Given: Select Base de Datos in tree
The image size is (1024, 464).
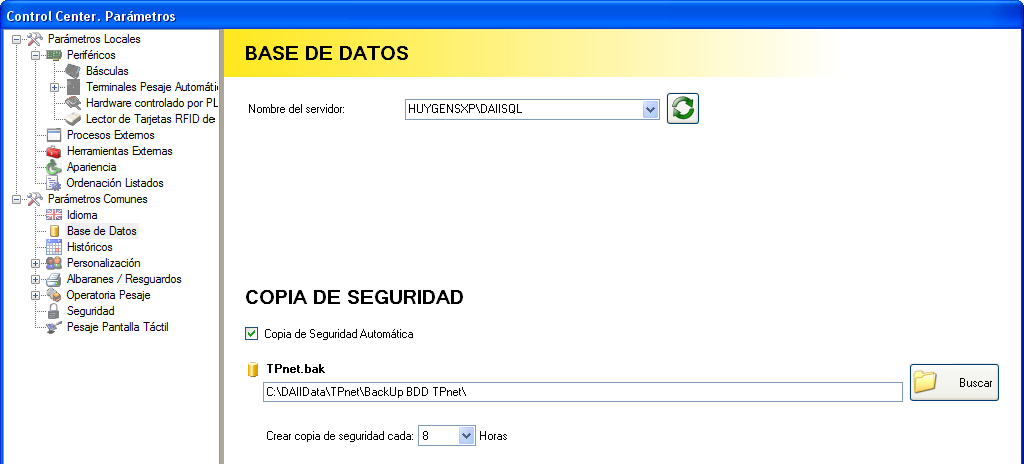Looking at the screenshot, I should click(x=101, y=231).
